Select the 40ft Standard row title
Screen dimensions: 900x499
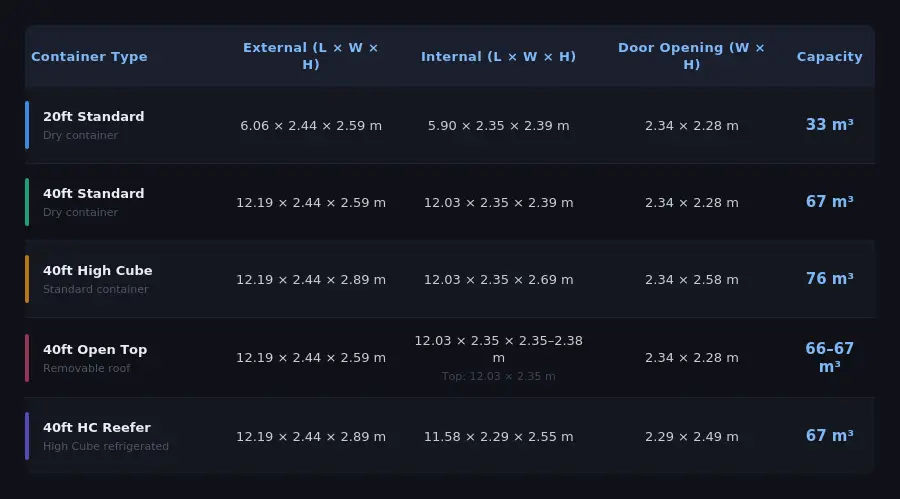coord(93,194)
